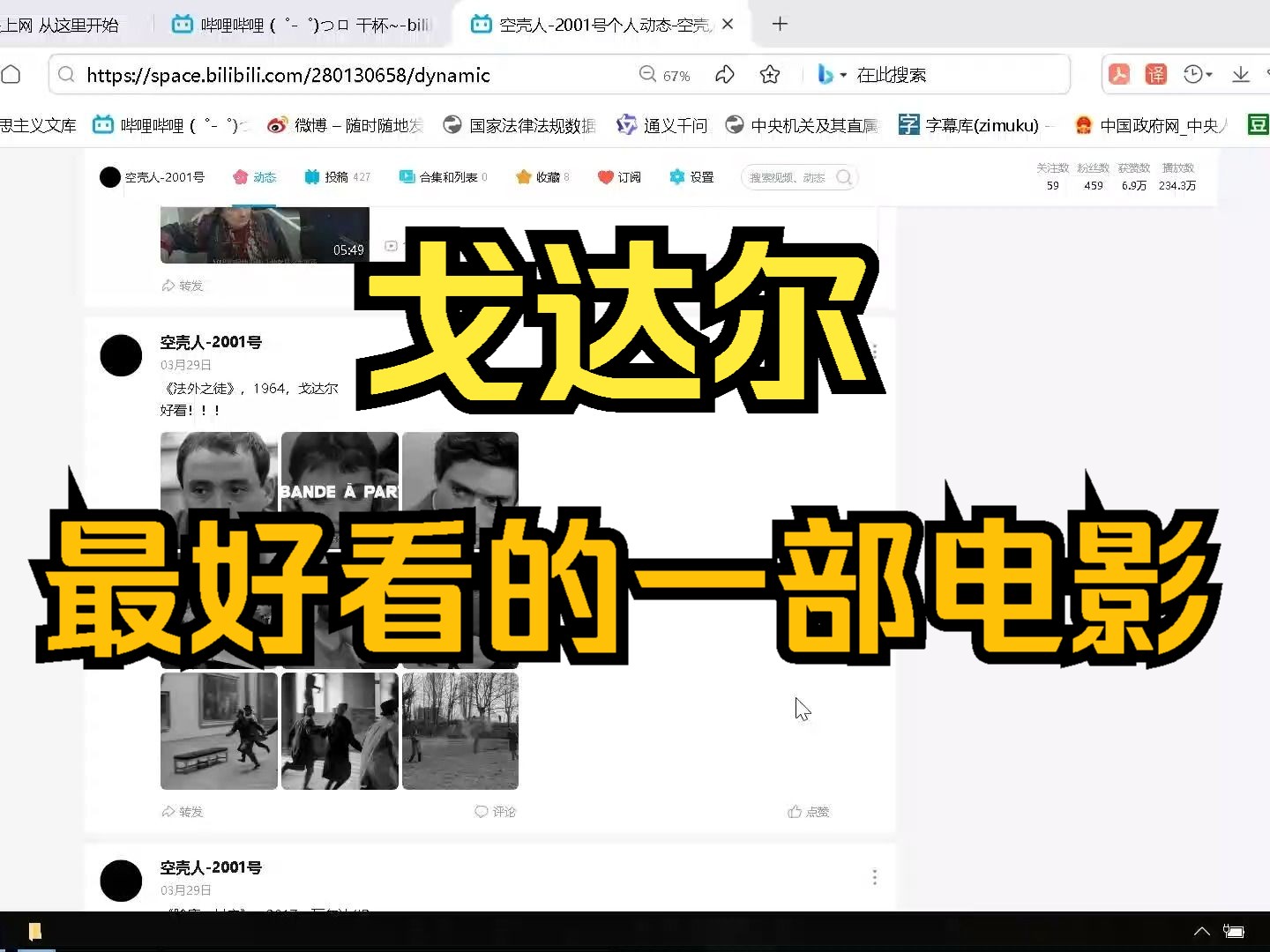Viewport: 1270px width, 952px height.
Task: Click the 获赞数 6.9万 counter
Action: [1134, 176]
